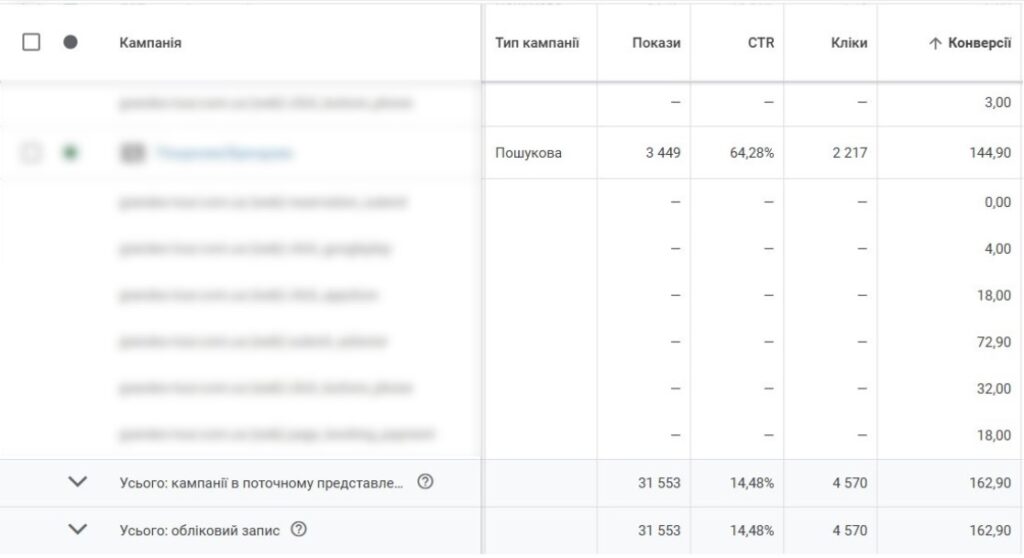Screen dimensions: 1024x558
Task: Open help icon next to 'Усього: обліковий запис'
Action: point(298,529)
